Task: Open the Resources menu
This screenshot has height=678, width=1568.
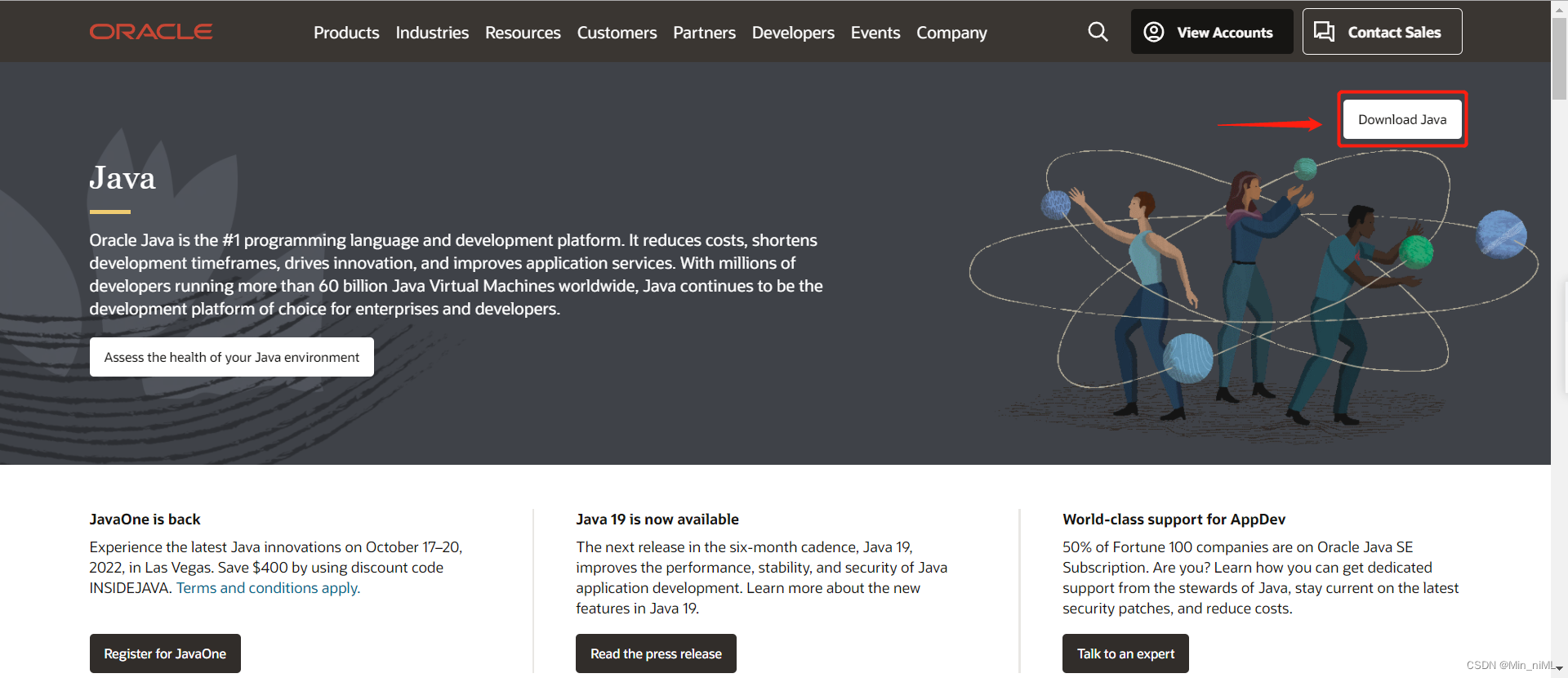Action: pos(523,33)
